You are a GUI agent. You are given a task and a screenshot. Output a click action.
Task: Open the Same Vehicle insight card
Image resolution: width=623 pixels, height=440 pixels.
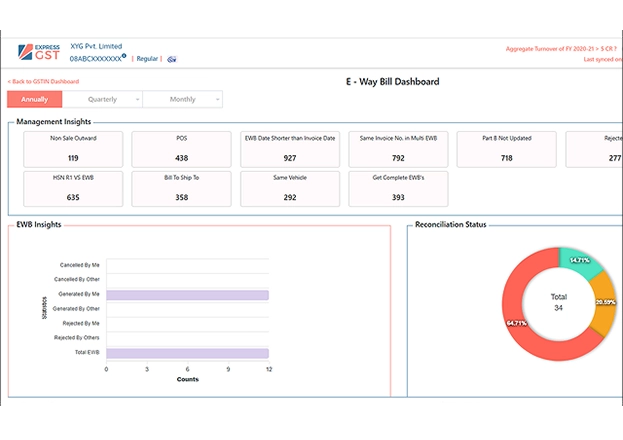tap(289, 188)
